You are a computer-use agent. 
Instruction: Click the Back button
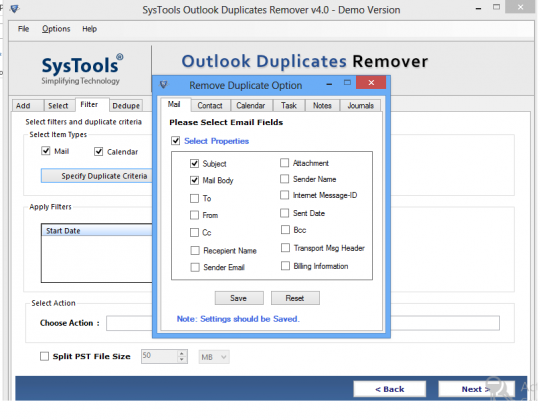pyautogui.click(x=390, y=389)
